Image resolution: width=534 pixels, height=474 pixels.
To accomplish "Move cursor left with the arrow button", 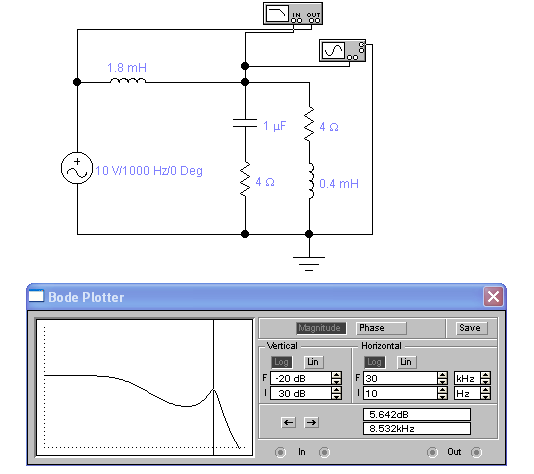I will point(288,423).
